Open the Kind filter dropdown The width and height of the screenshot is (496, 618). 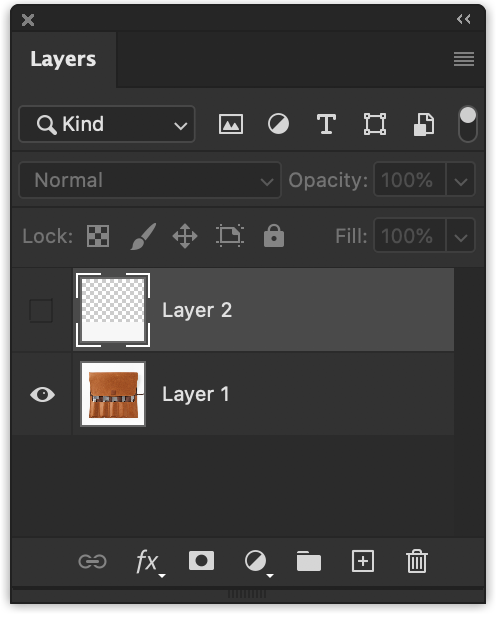click(107, 124)
